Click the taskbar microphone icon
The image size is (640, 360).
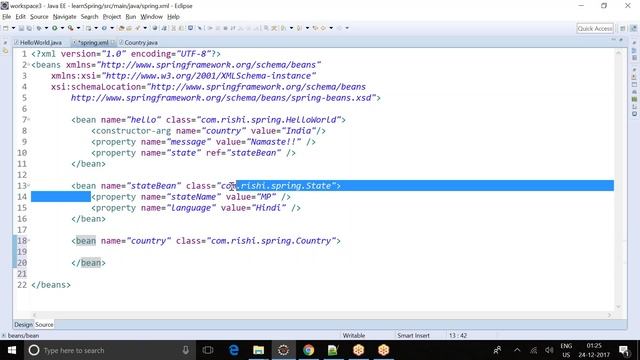click(x=186, y=350)
